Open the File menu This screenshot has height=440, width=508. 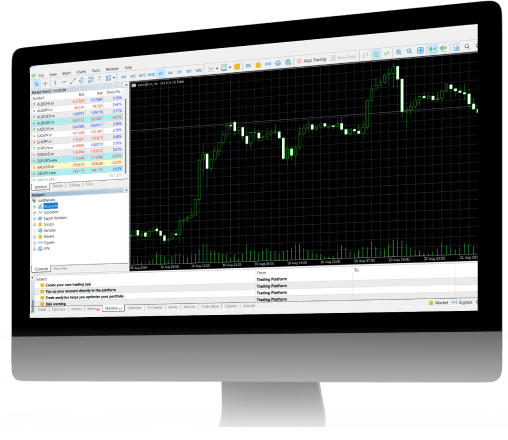41,75
